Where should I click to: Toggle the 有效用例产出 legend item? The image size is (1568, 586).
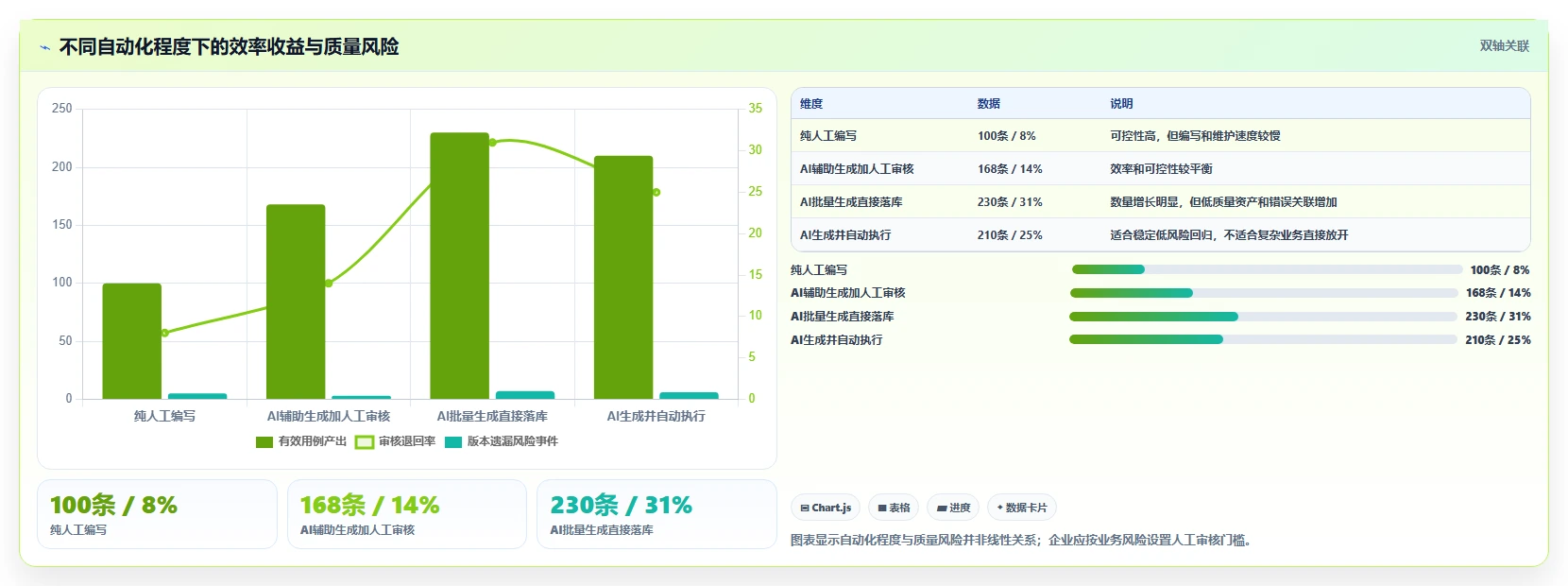[301, 441]
